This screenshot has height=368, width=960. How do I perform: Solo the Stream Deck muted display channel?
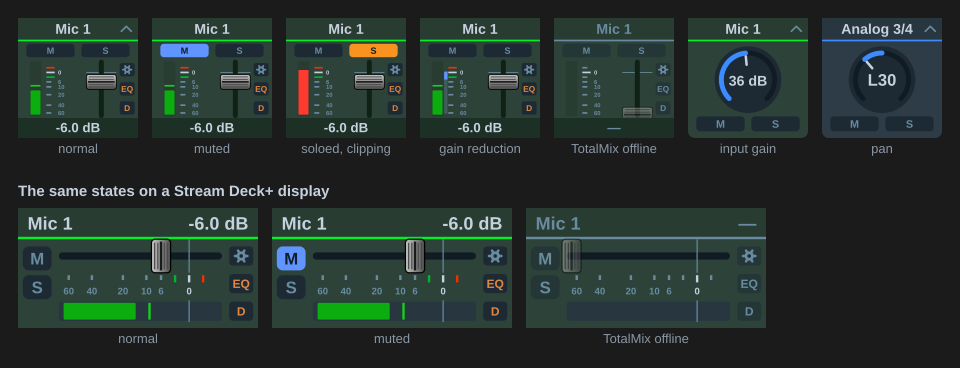[x=291, y=287]
